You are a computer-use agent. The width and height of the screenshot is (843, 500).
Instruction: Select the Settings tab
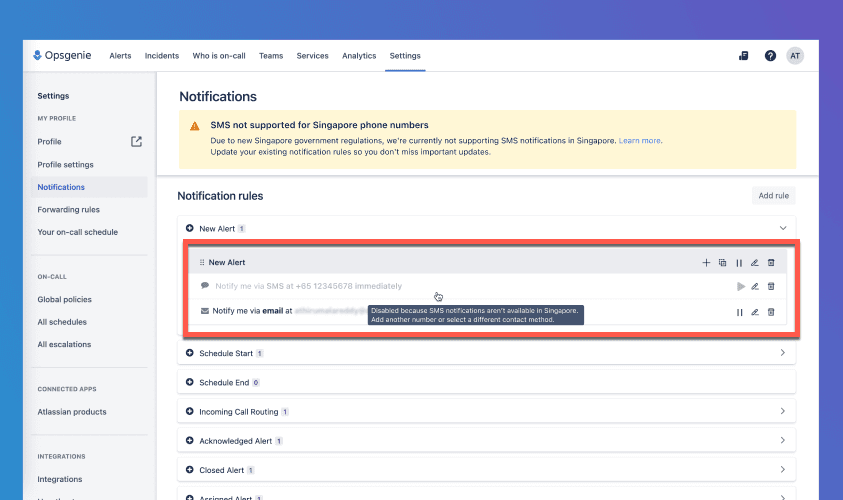tap(405, 56)
